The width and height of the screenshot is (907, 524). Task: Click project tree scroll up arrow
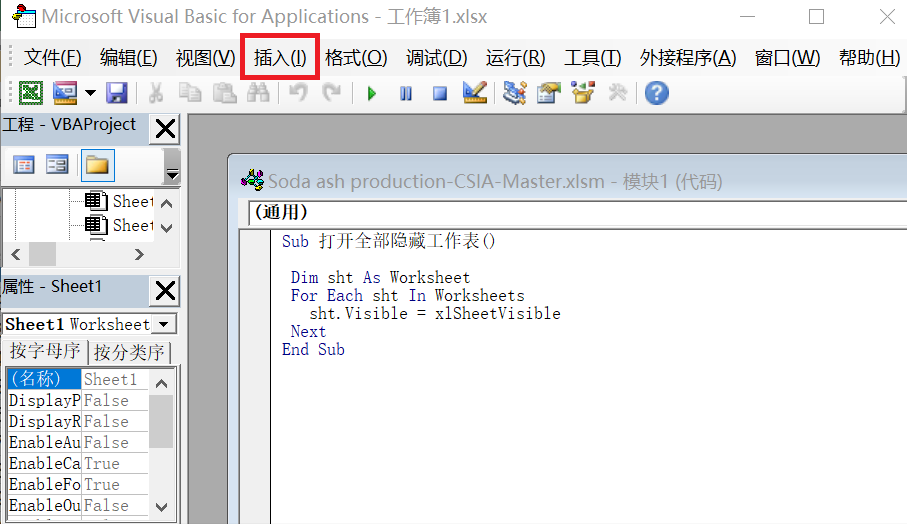click(x=167, y=204)
